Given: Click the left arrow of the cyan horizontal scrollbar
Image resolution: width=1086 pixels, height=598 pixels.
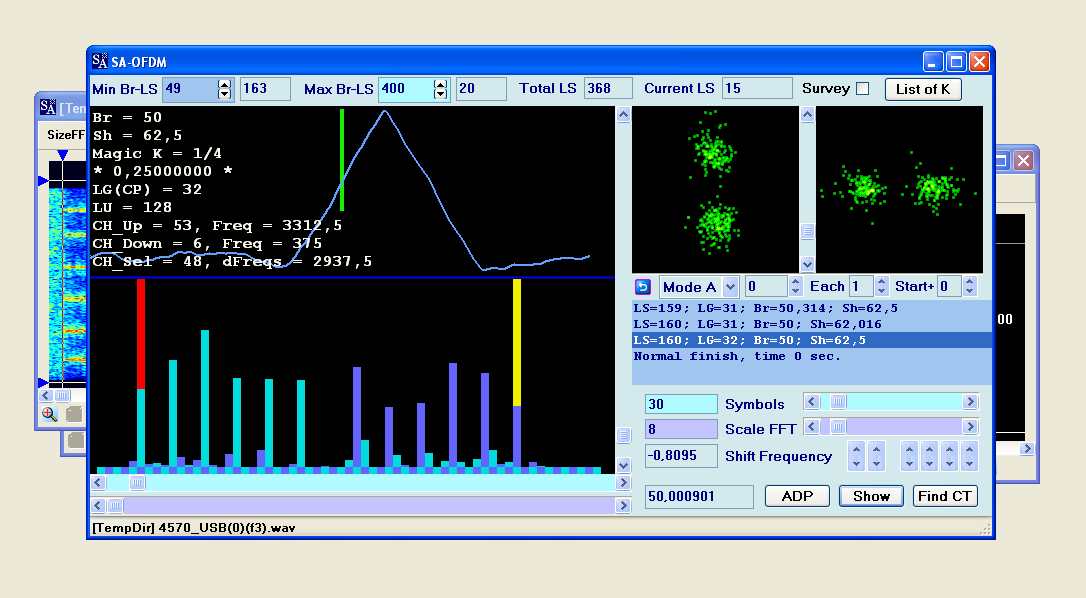Looking at the screenshot, I should (98, 482).
